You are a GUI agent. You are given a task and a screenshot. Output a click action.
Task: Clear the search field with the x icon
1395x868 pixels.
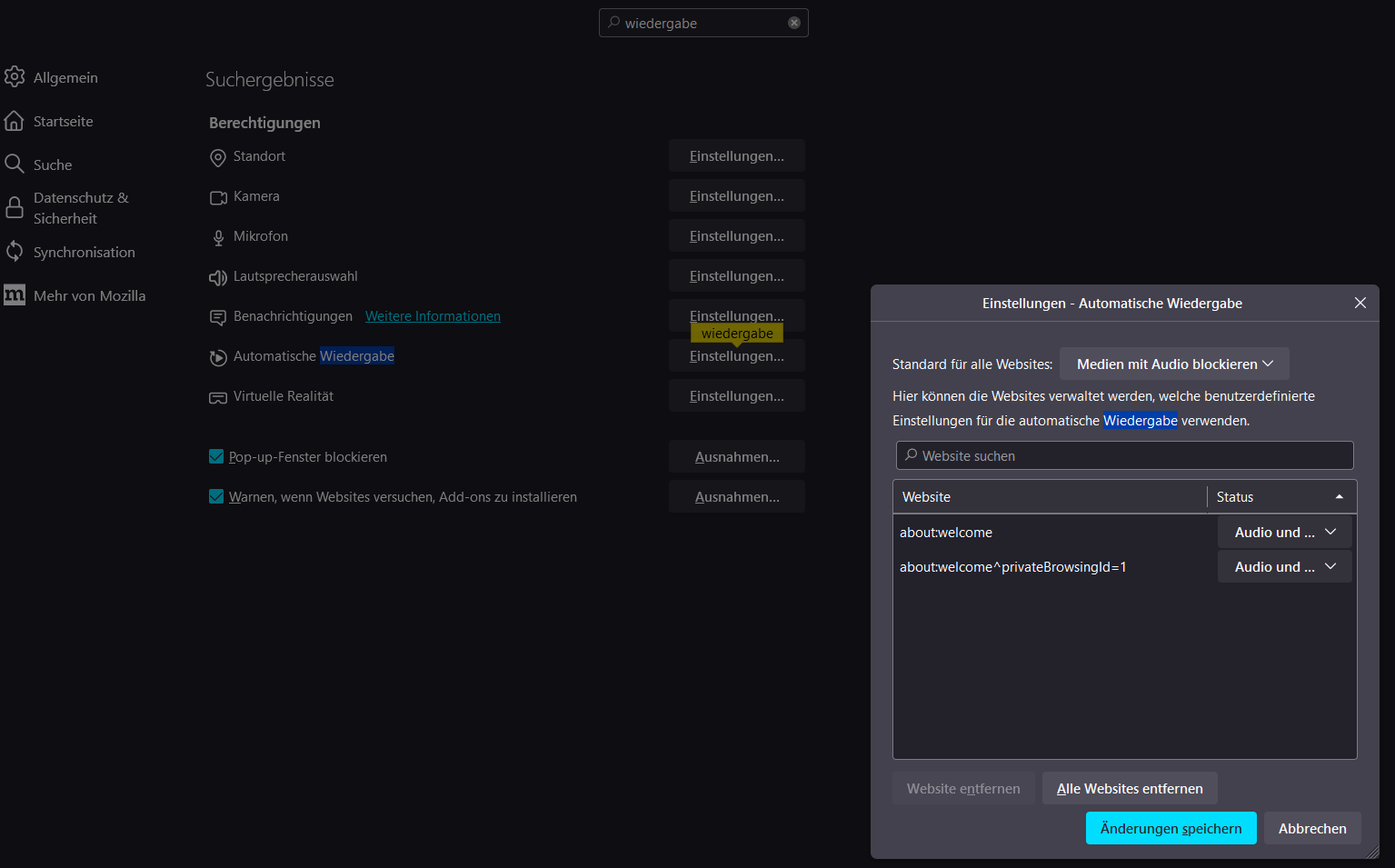[x=794, y=23]
